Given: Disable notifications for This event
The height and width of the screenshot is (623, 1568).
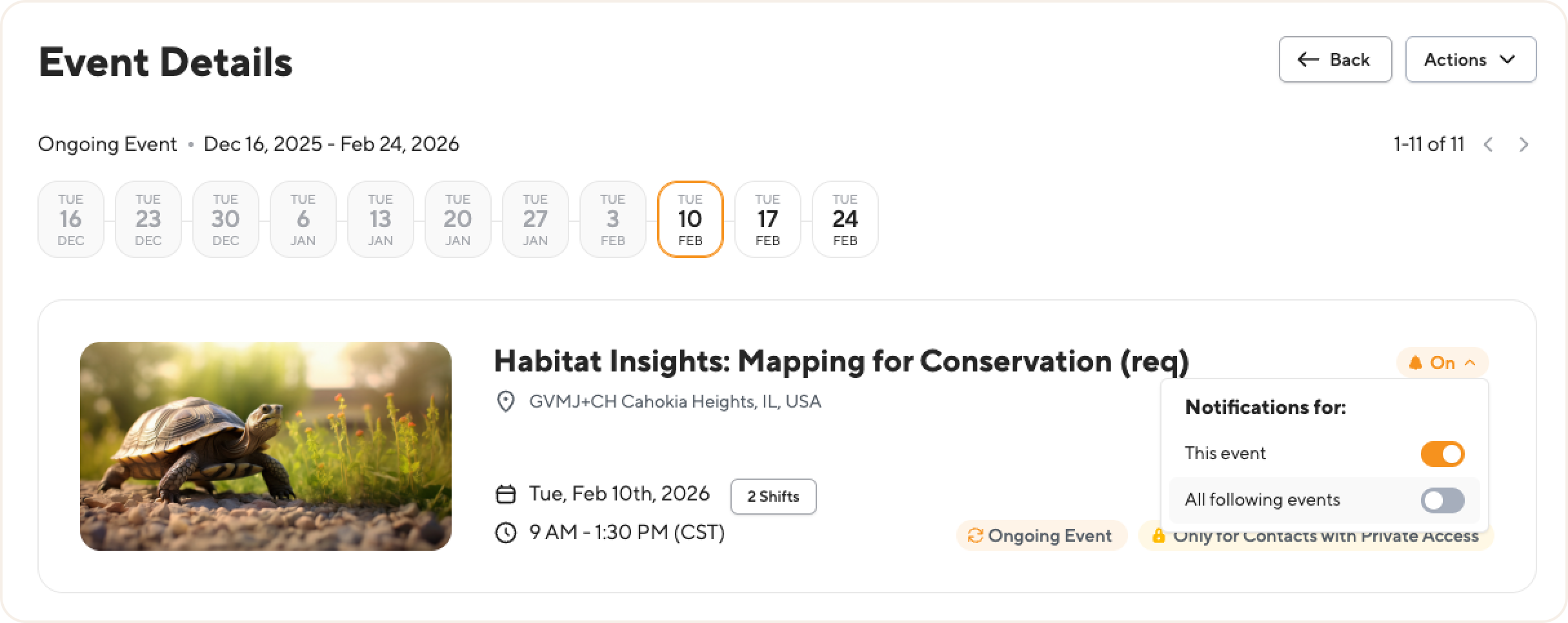Looking at the screenshot, I should click(x=1442, y=454).
